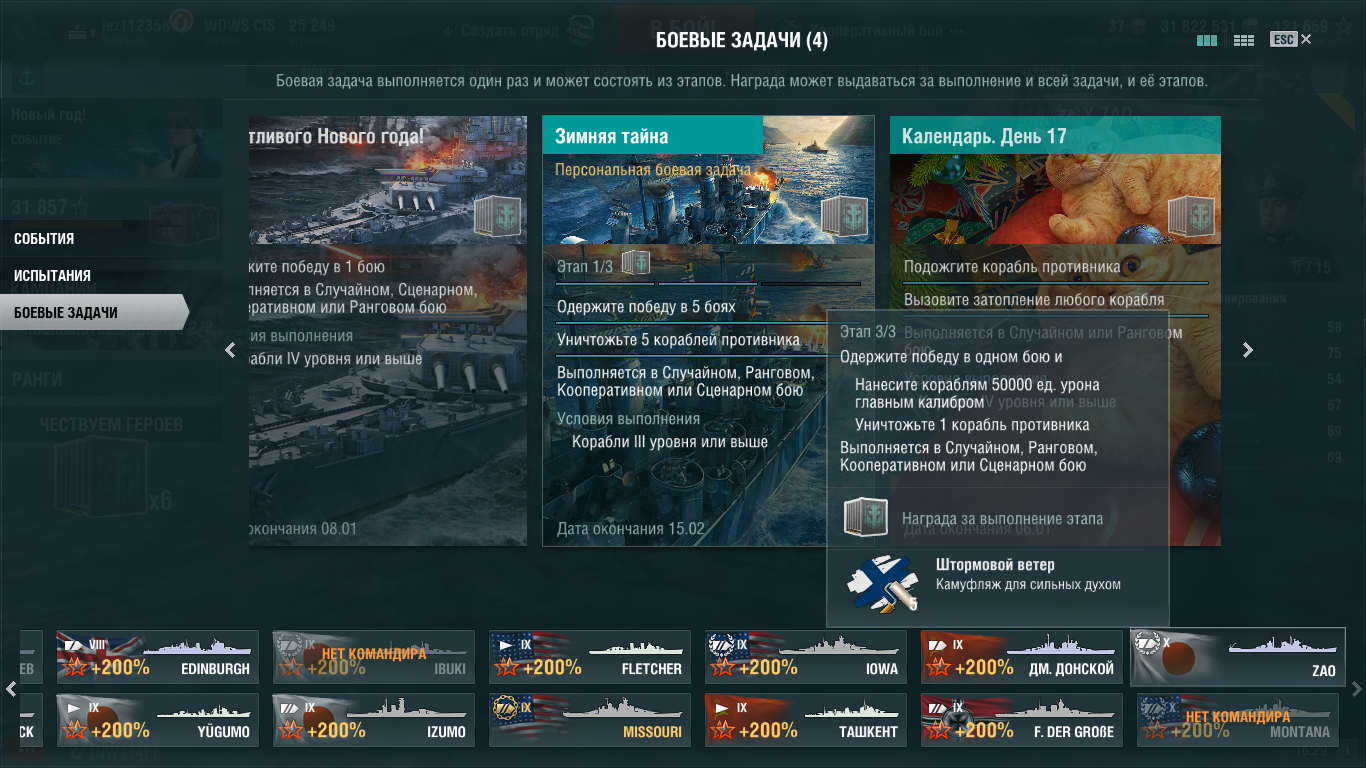Close the combat missions window via ESC
Screen dimensions: 1366x768
(x=1290, y=40)
